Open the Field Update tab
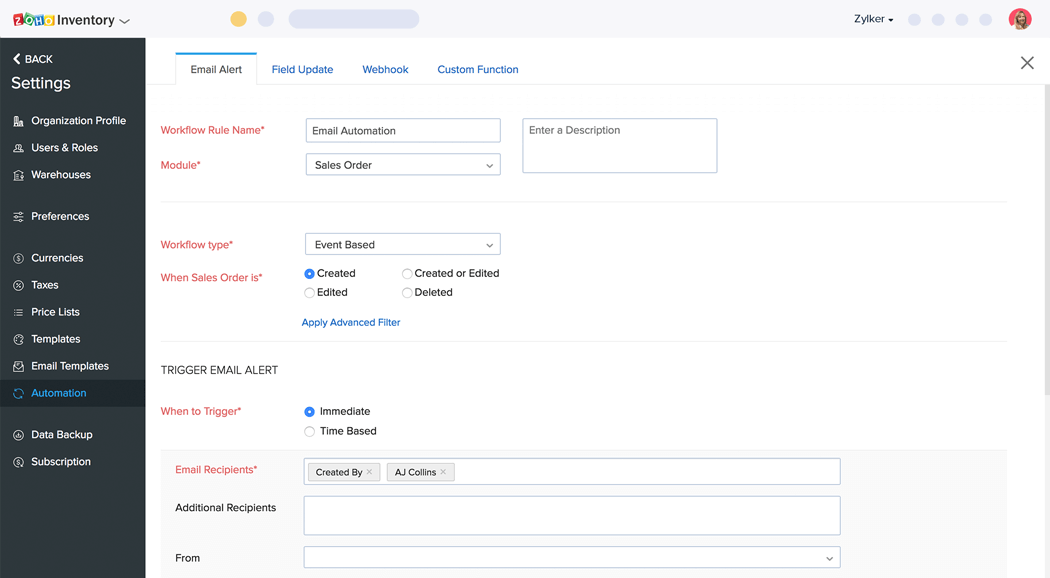Image resolution: width=1050 pixels, height=578 pixels. [302, 69]
